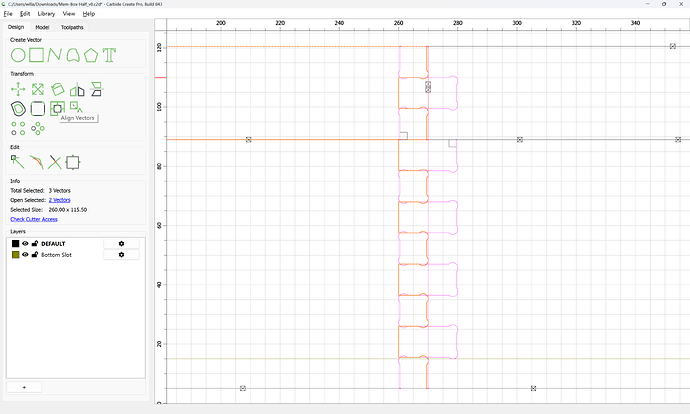Select the Text creation tool

[109, 55]
